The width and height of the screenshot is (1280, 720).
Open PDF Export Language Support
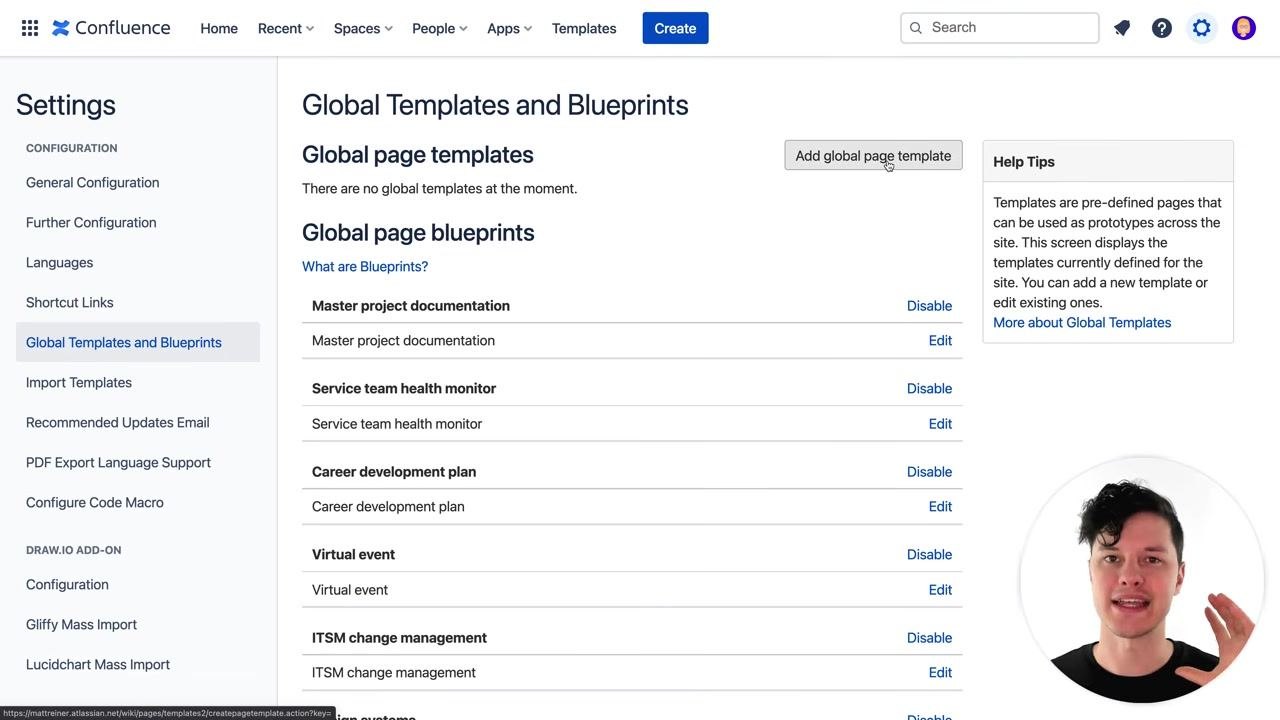point(118,462)
